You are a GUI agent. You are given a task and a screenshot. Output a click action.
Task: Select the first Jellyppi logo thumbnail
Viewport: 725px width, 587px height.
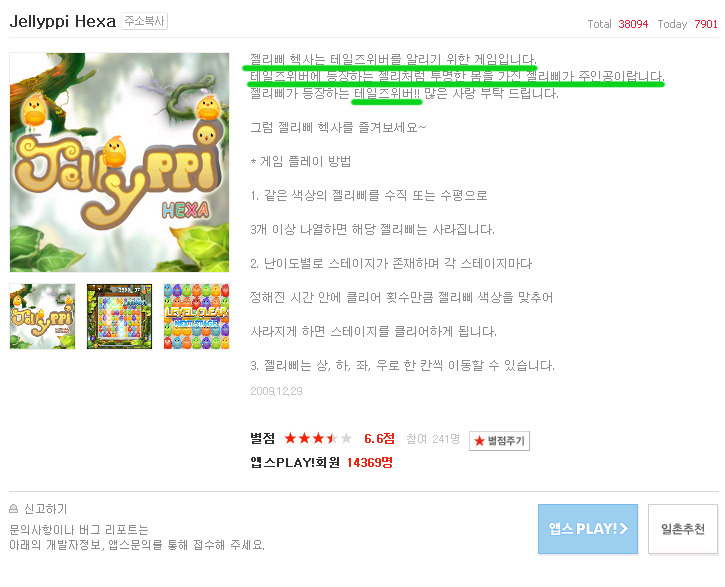pyautogui.click(x=43, y=317)
